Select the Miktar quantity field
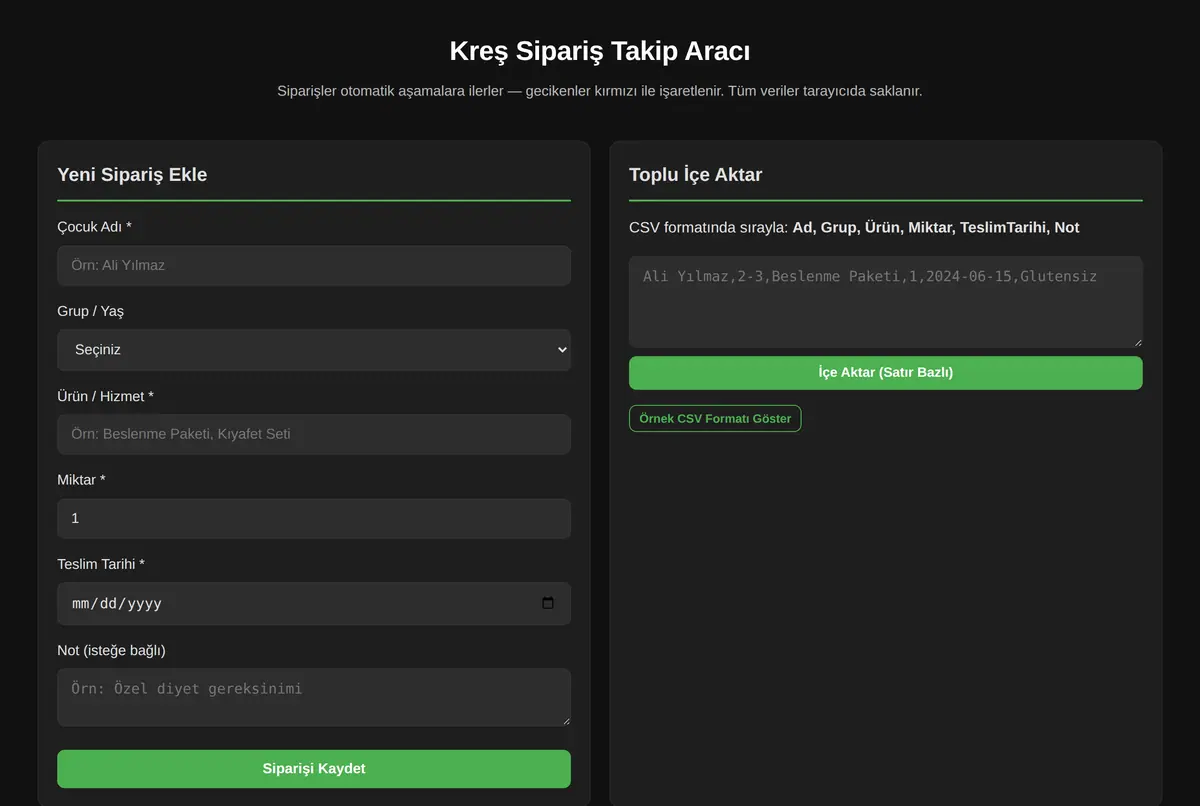 pos(314,518)
